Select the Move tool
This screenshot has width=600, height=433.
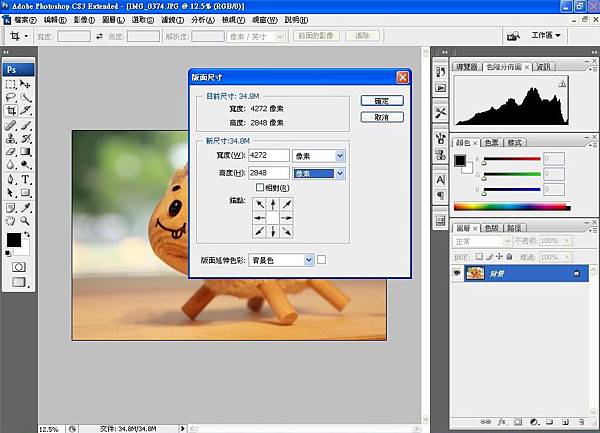pyautogui.click(x=25, y=84)
